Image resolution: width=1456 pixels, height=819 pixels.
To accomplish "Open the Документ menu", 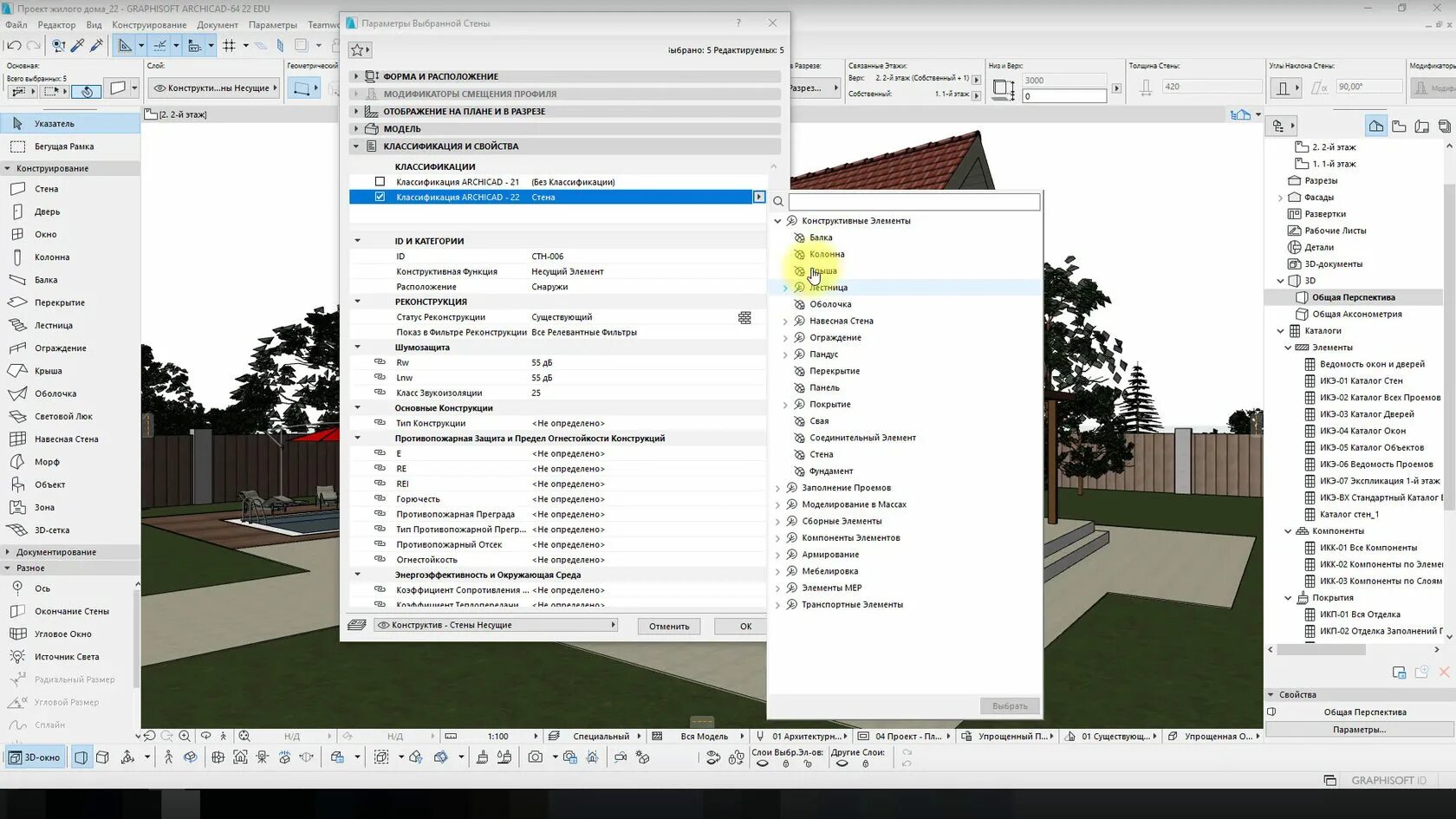I will 218,25.
